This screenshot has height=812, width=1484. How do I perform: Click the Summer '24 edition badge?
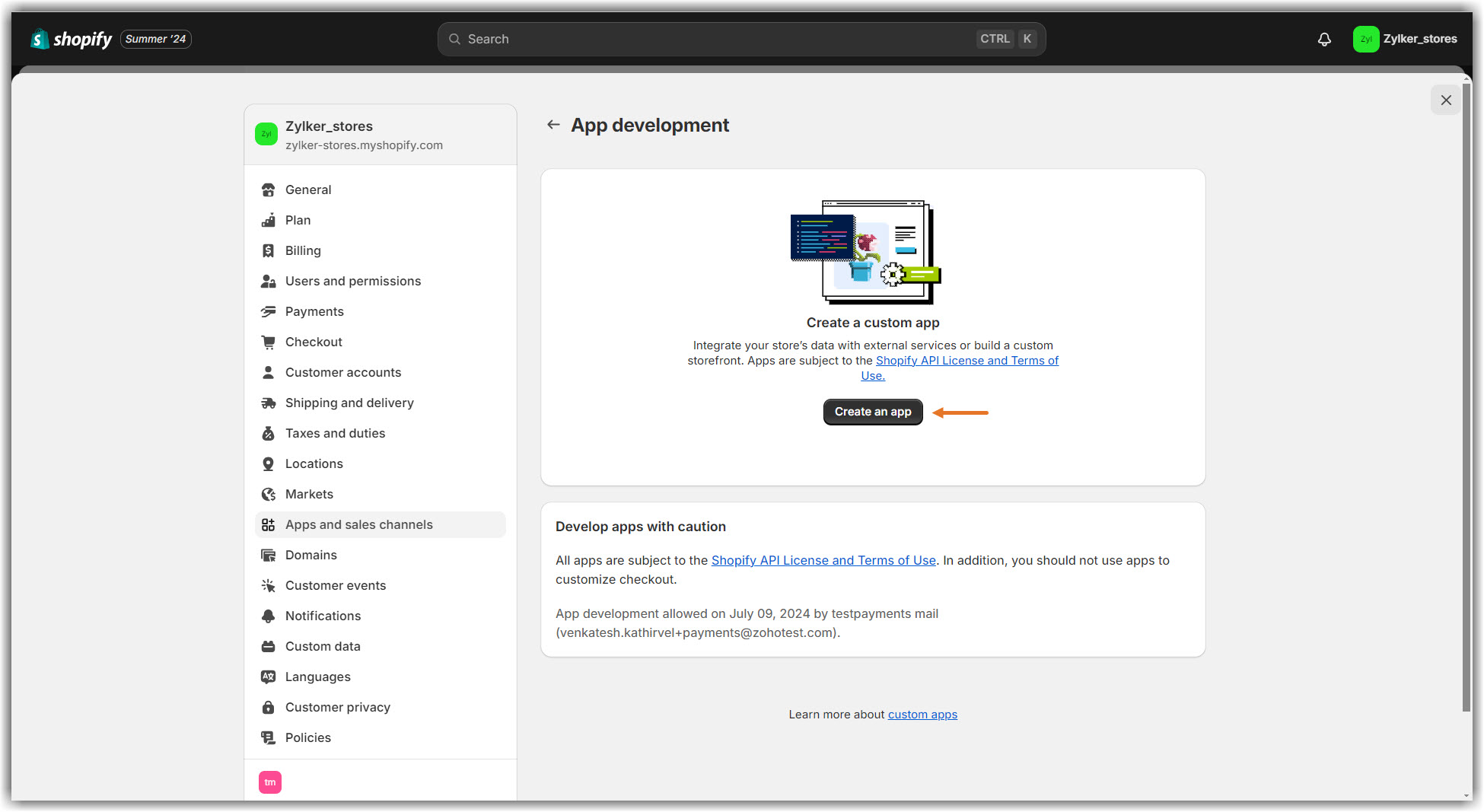point(156,39)
